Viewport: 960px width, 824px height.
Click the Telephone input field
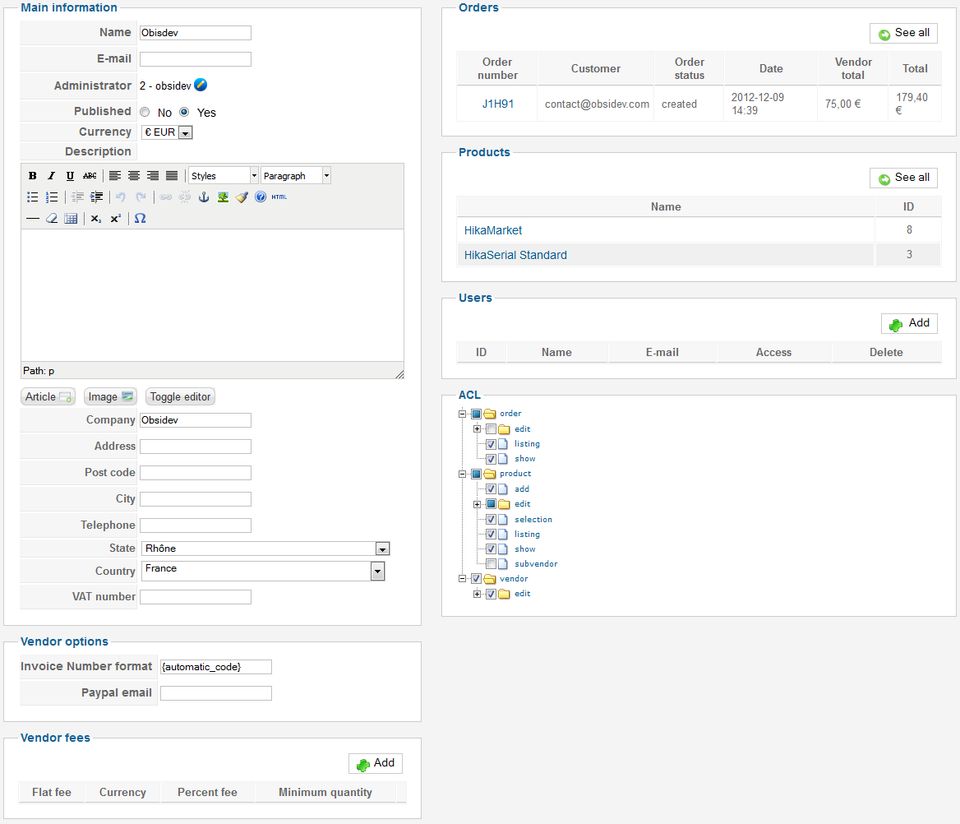(x=195, y=525)
